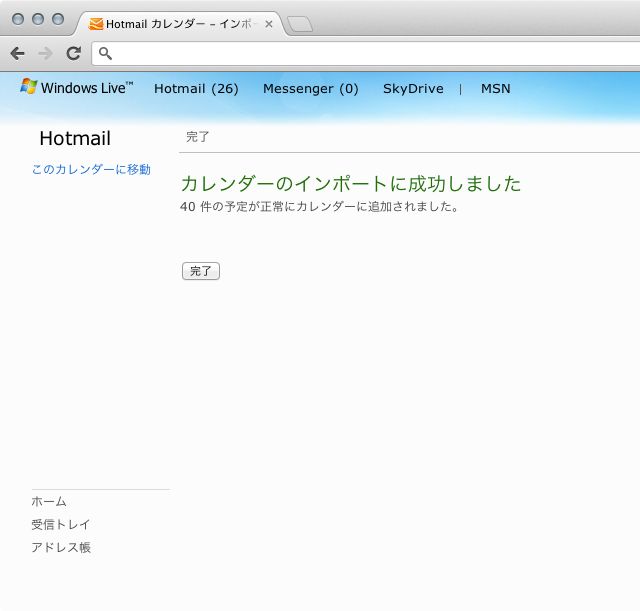Click the Hotmail envelope tab favicon

point(96,24)
